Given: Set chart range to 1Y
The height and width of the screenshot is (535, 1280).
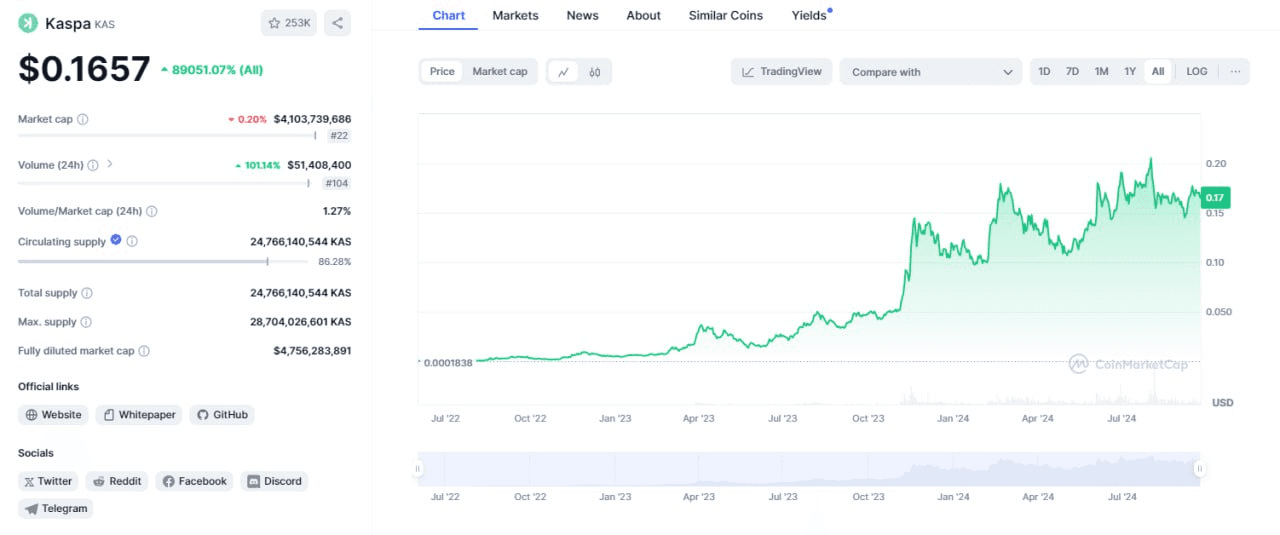Looking at the screenshot, I should tap(1130, 72).
